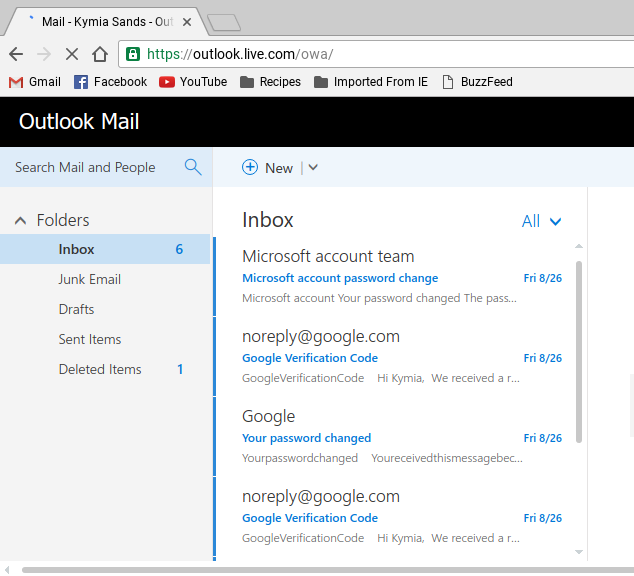Click the Inbox heading above message list
The height and width of the screenshot is (576, 634).
click(267, 220)
